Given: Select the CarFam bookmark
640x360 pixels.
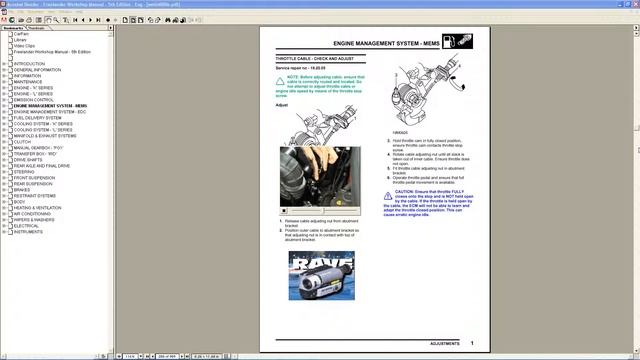Looking at the screenshot, I should [21, 34].
